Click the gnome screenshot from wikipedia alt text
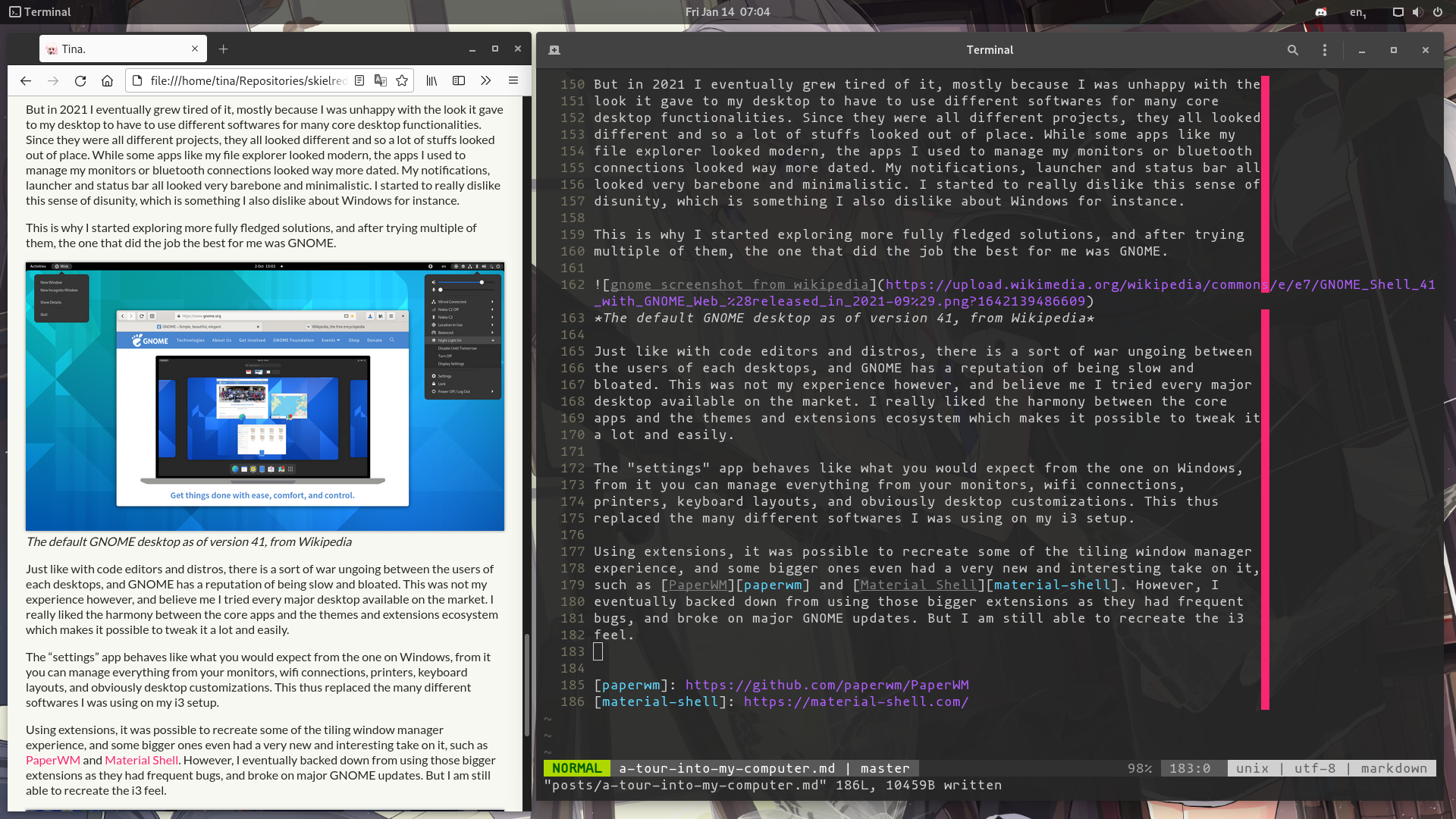The width and height of the screenshot is (1456, 819). coord(739,284)
